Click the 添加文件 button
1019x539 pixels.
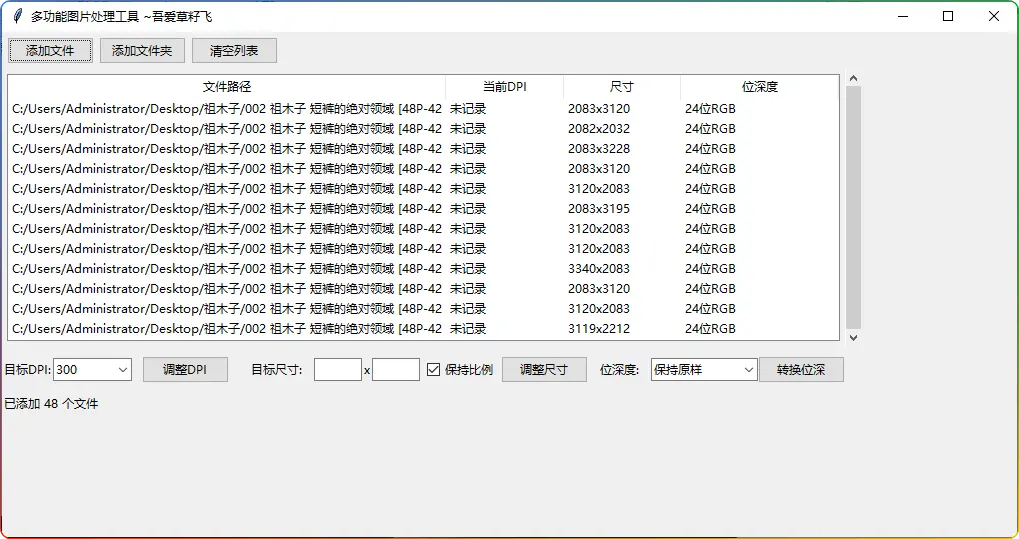50,50
